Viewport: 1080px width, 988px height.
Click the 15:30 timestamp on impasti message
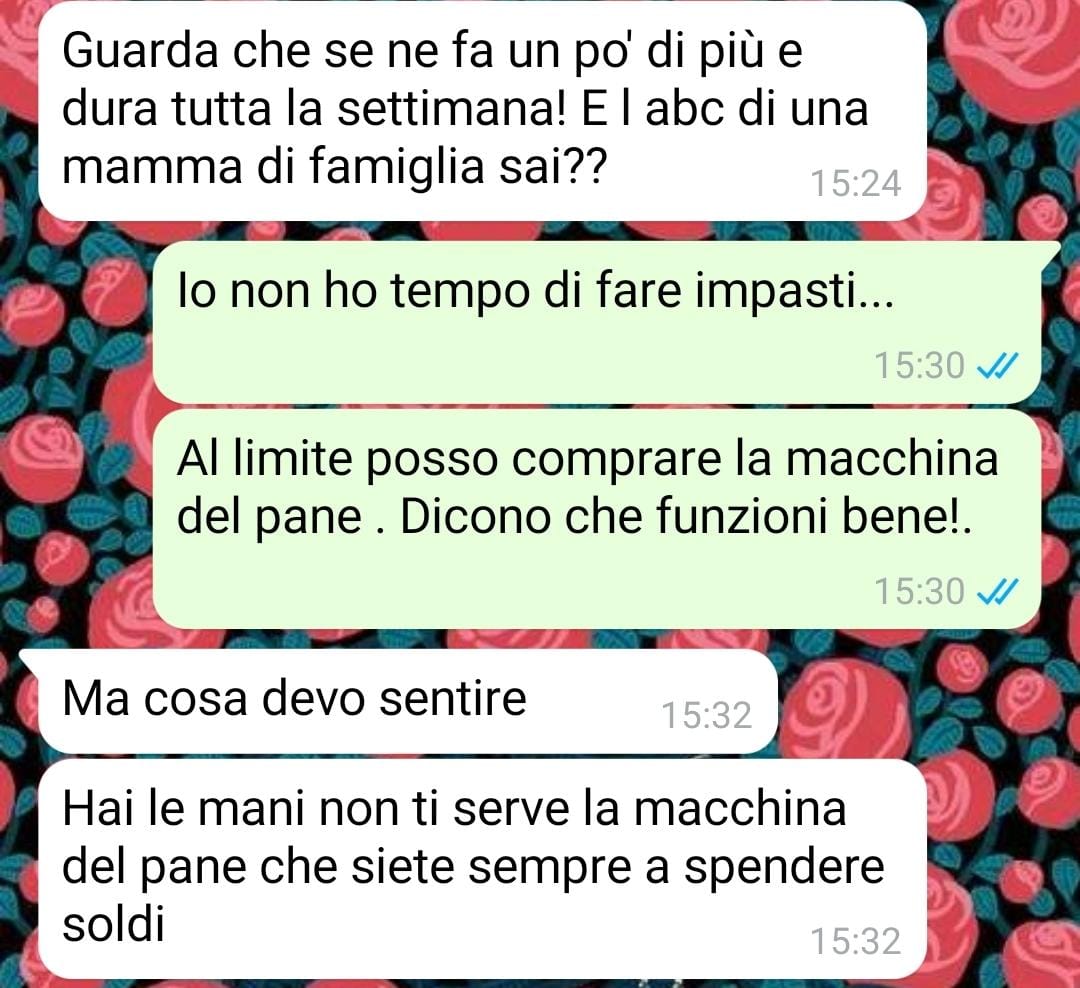(x=919, y=366)
